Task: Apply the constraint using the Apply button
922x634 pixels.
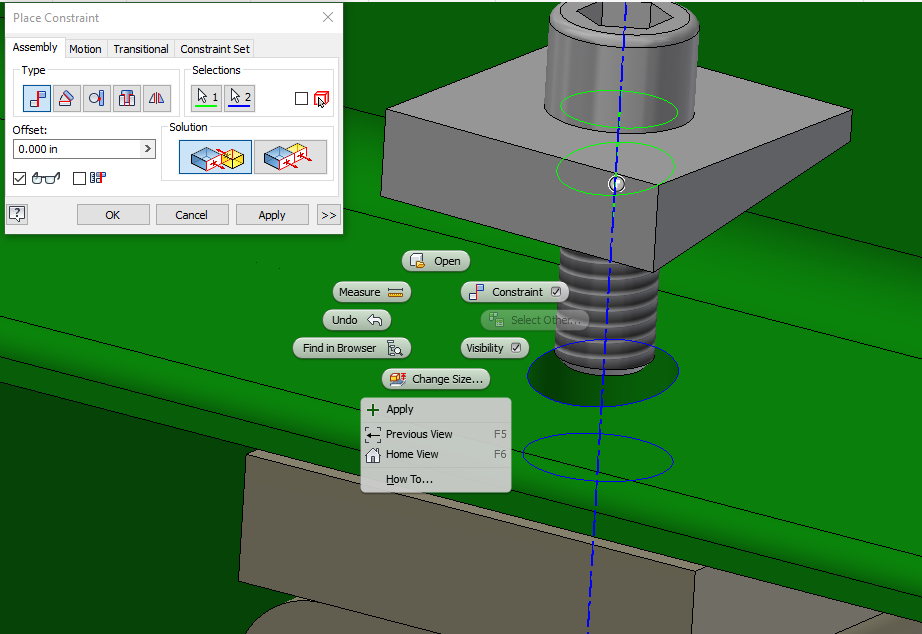Action: [x=272, y=214]
